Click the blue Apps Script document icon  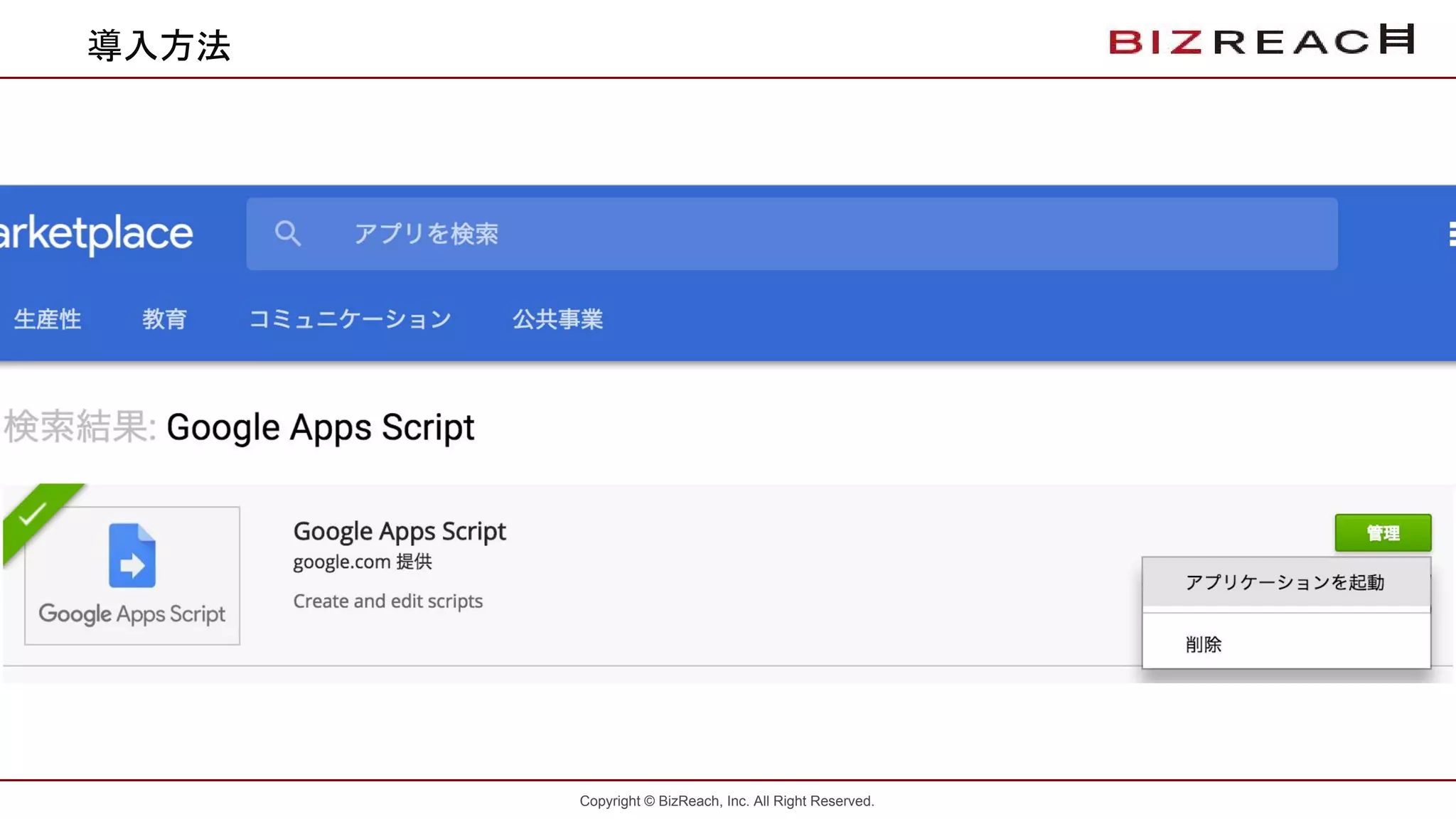[x=132, y=555]
